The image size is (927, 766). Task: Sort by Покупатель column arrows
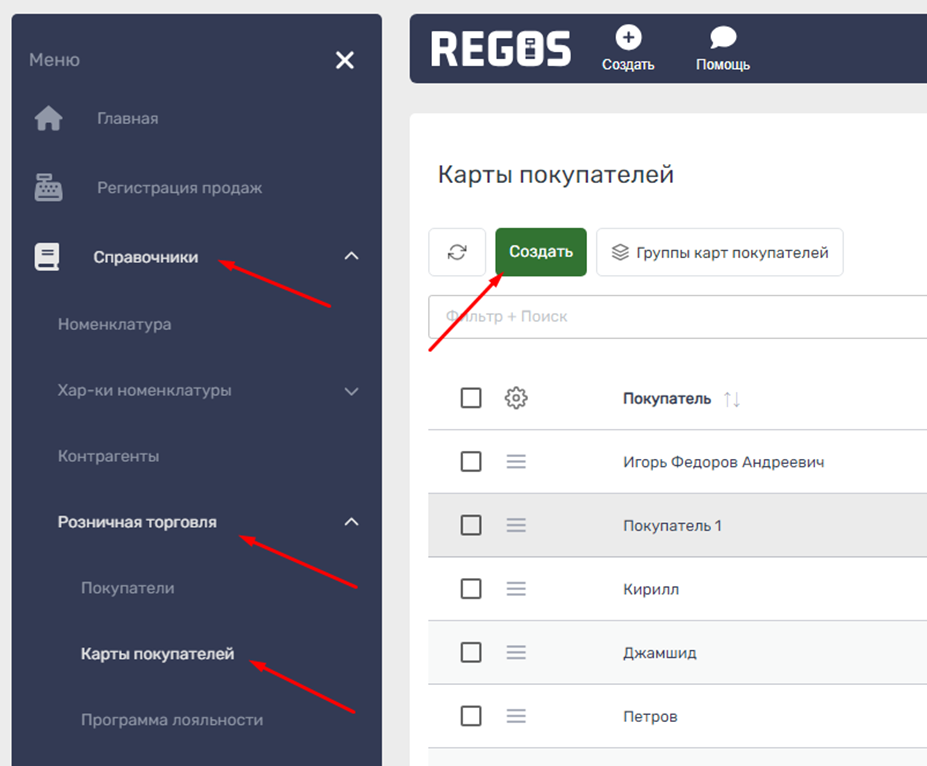(x=732, y=399)
